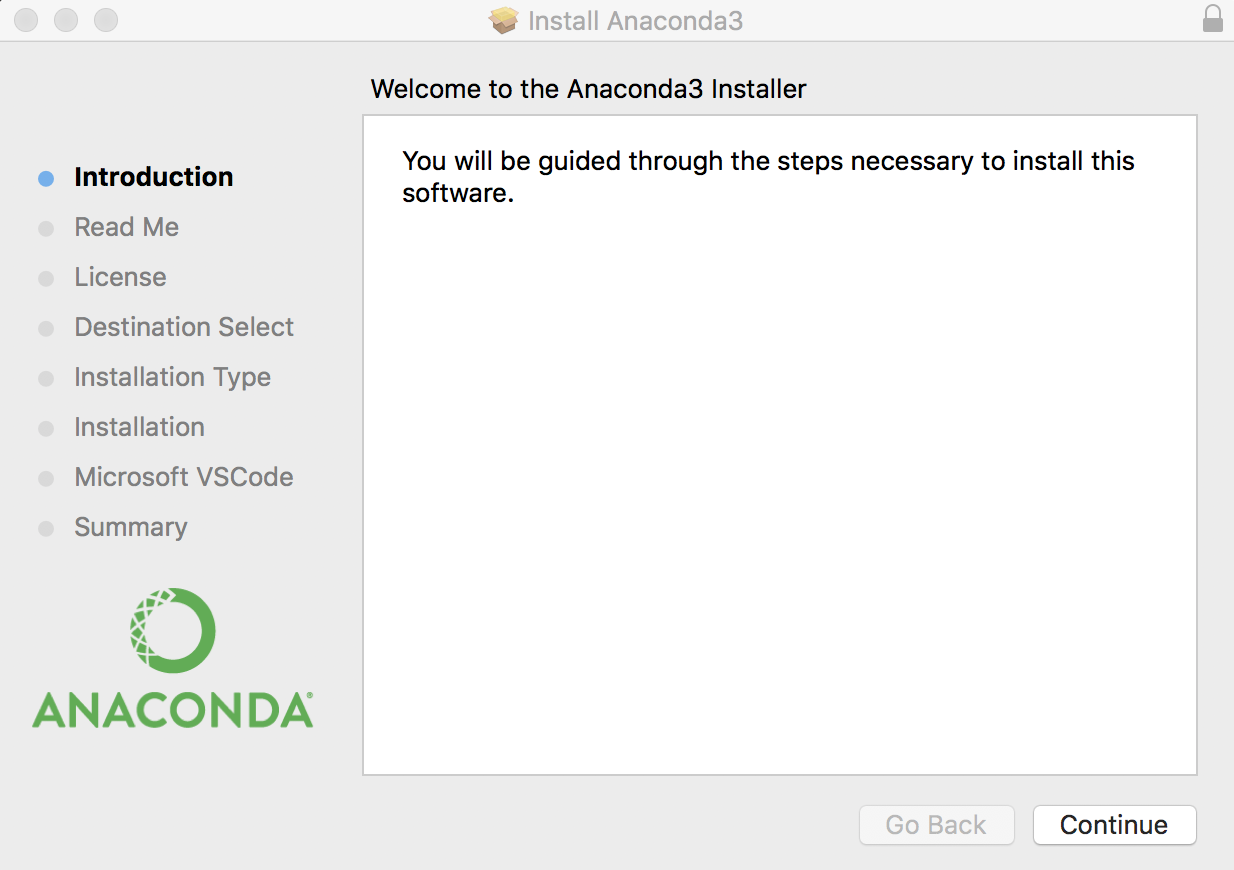Screen dimensions: 1234x870
Task: Click the installer package icon in title bar
Action: pos(503,20)
